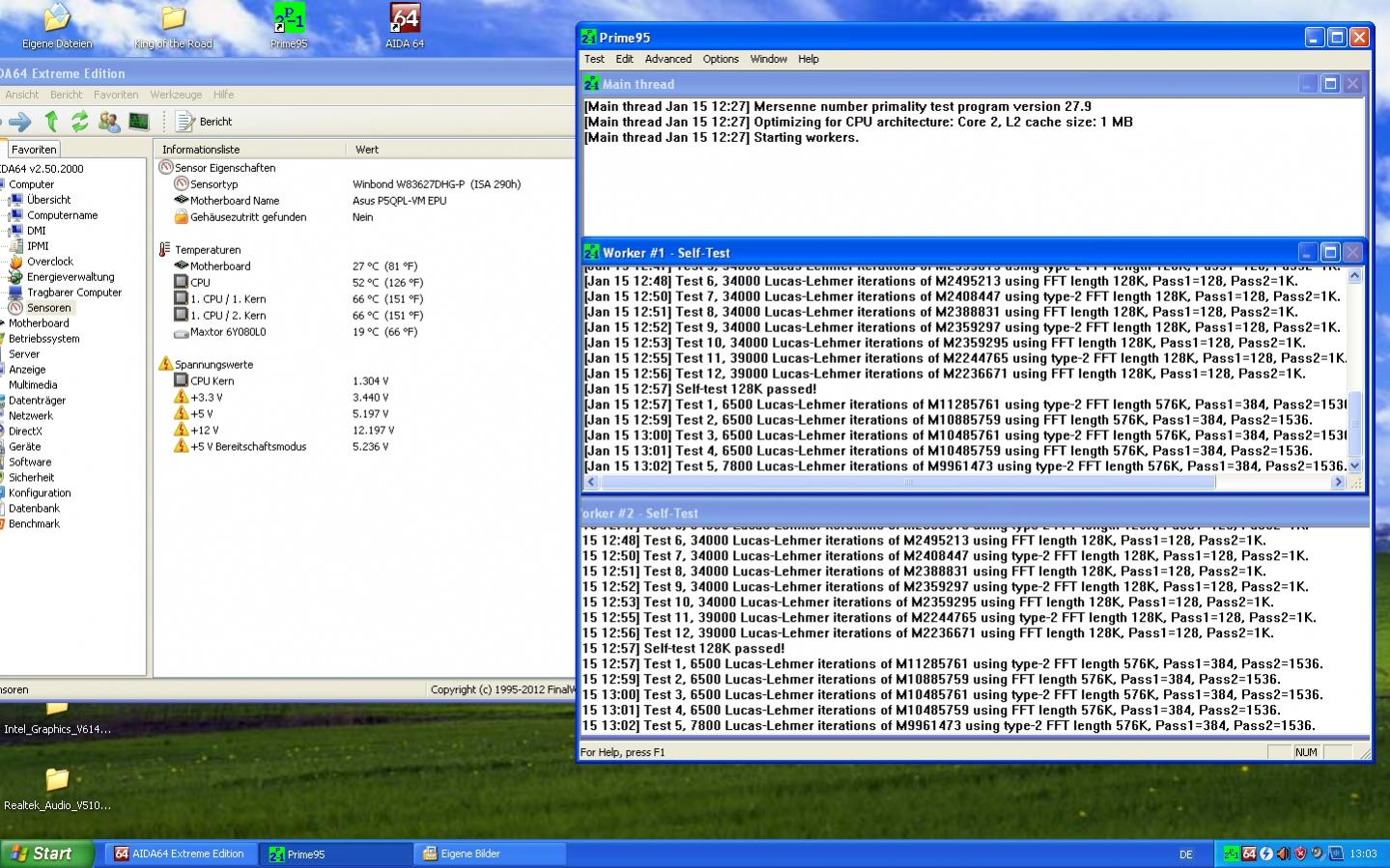Activate the Worker #2 Self-Test title bar
The height and width of the screenshot is (868, 1390).
[x=974, y=514]
